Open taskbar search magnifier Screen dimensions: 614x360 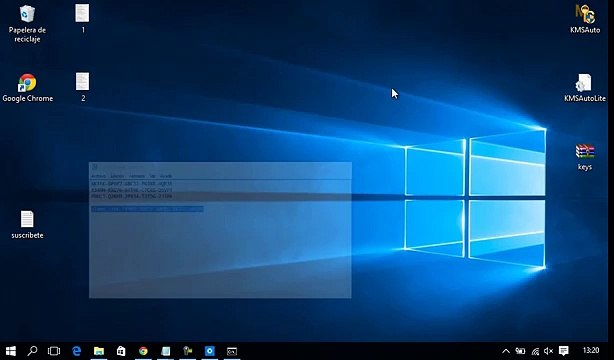32,351
